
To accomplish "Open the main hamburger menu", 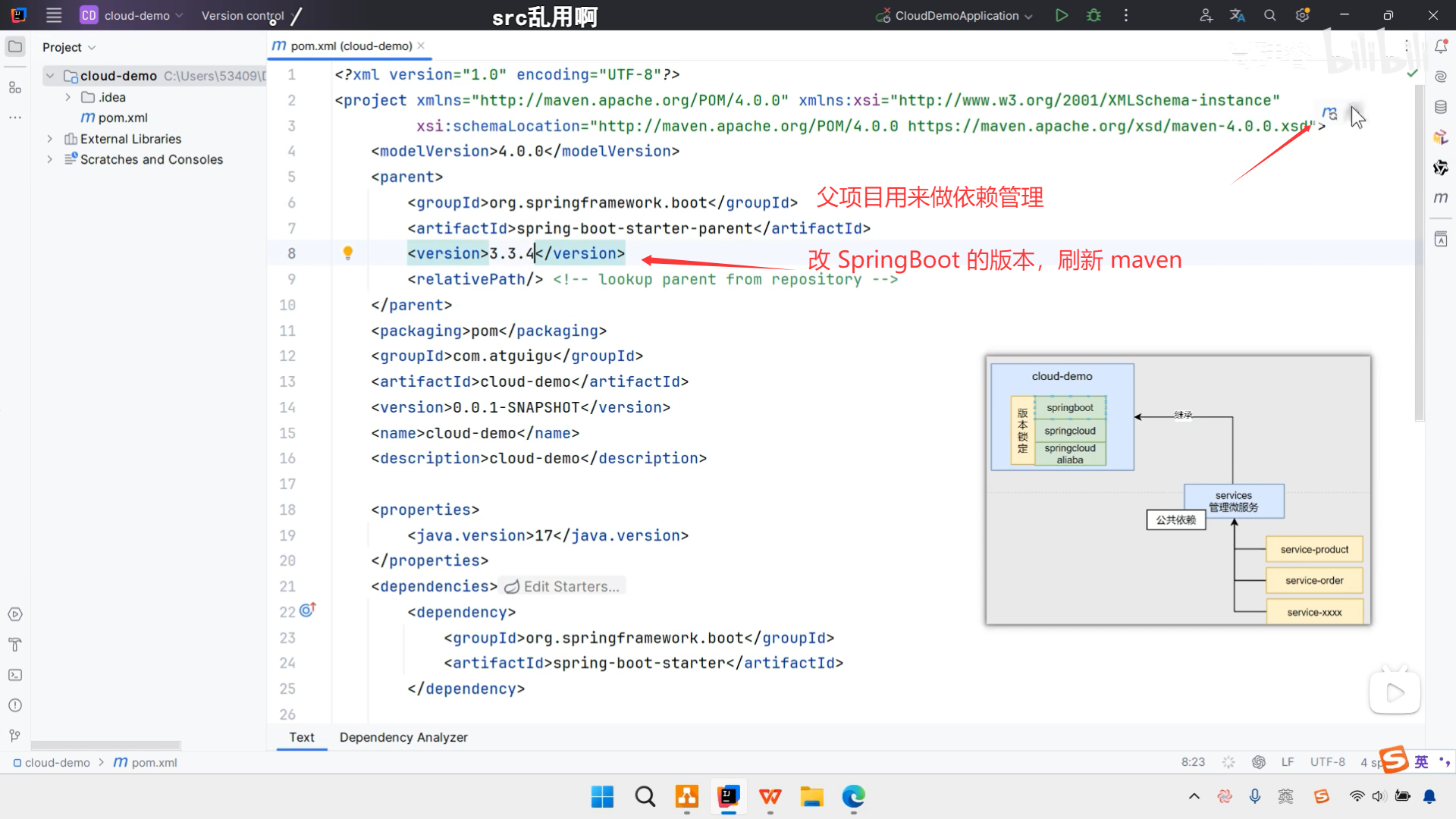I will coord(54,15).
